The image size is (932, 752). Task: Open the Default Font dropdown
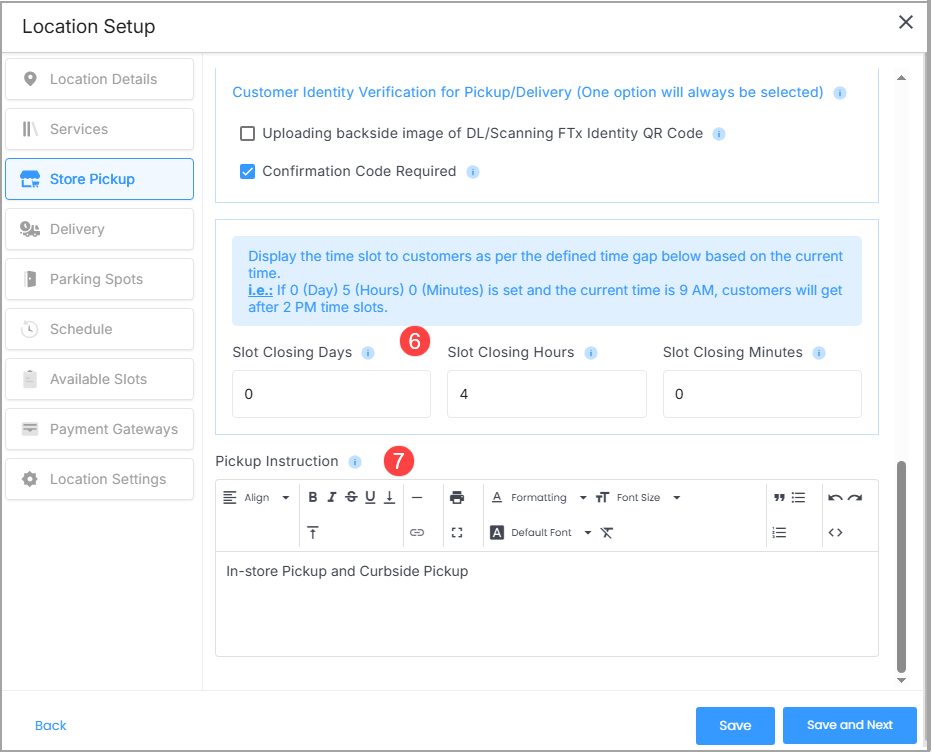click(x=541, y=533)
